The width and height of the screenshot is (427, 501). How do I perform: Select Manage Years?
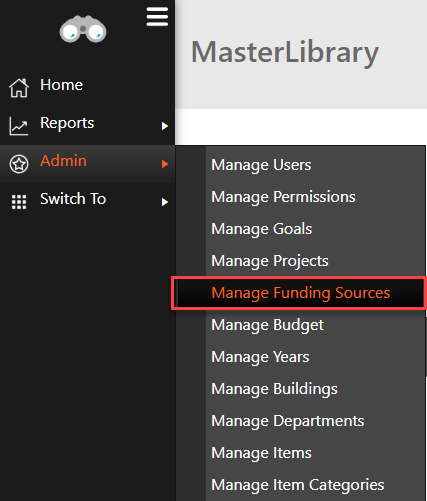260,357
